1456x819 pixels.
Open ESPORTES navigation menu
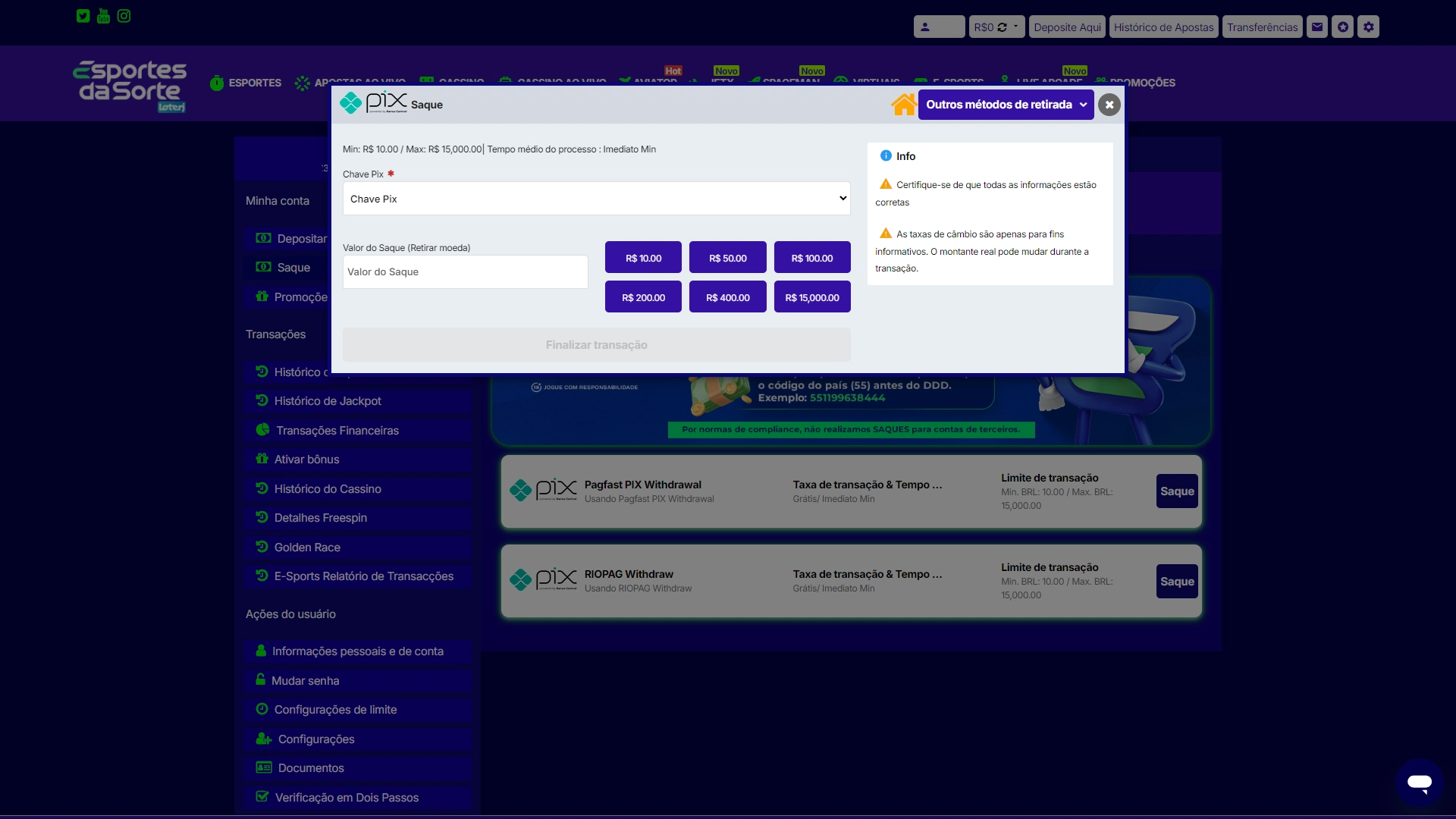tap(246, 83)
